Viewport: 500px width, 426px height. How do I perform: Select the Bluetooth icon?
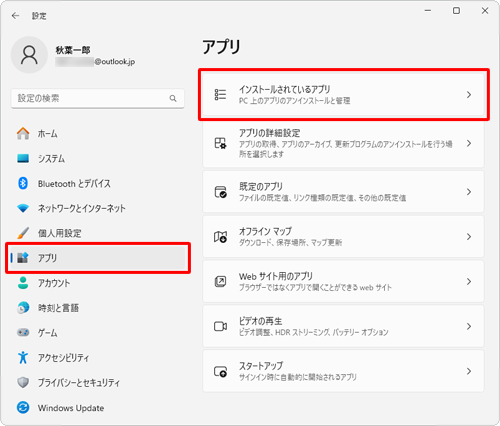(23, 183)
